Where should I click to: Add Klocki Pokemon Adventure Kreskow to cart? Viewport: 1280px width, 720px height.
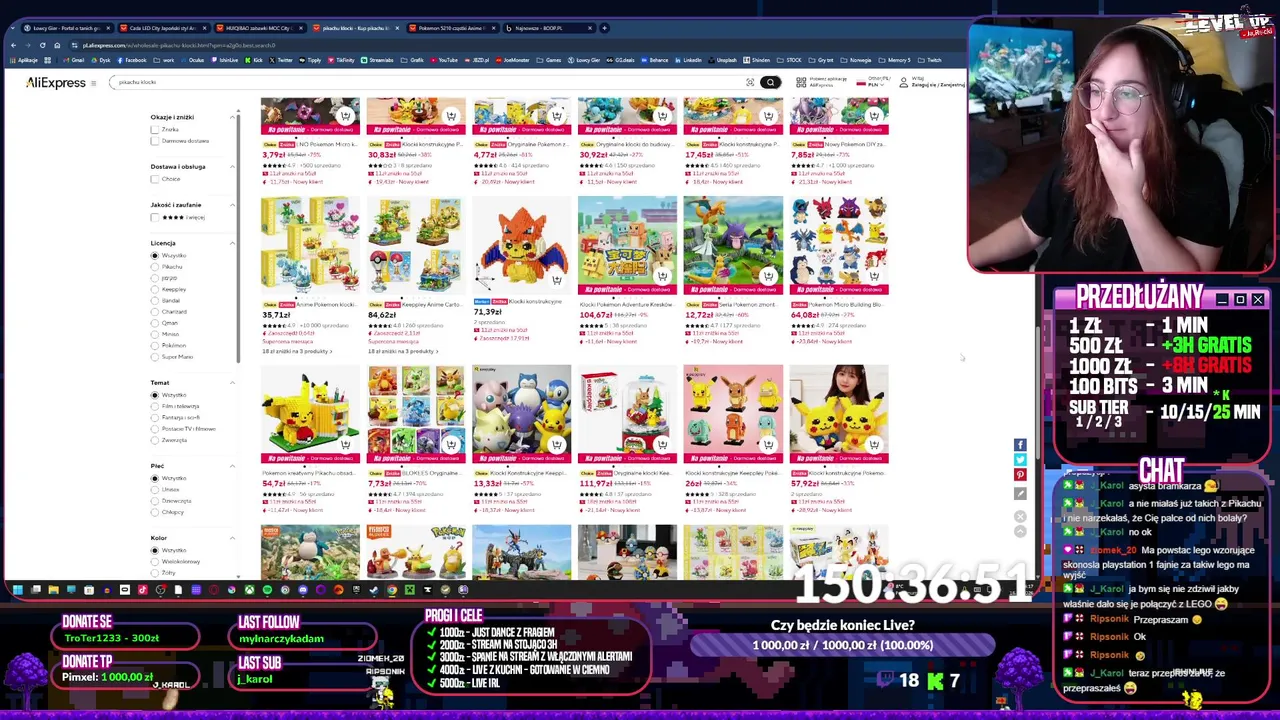coord(662,276)
